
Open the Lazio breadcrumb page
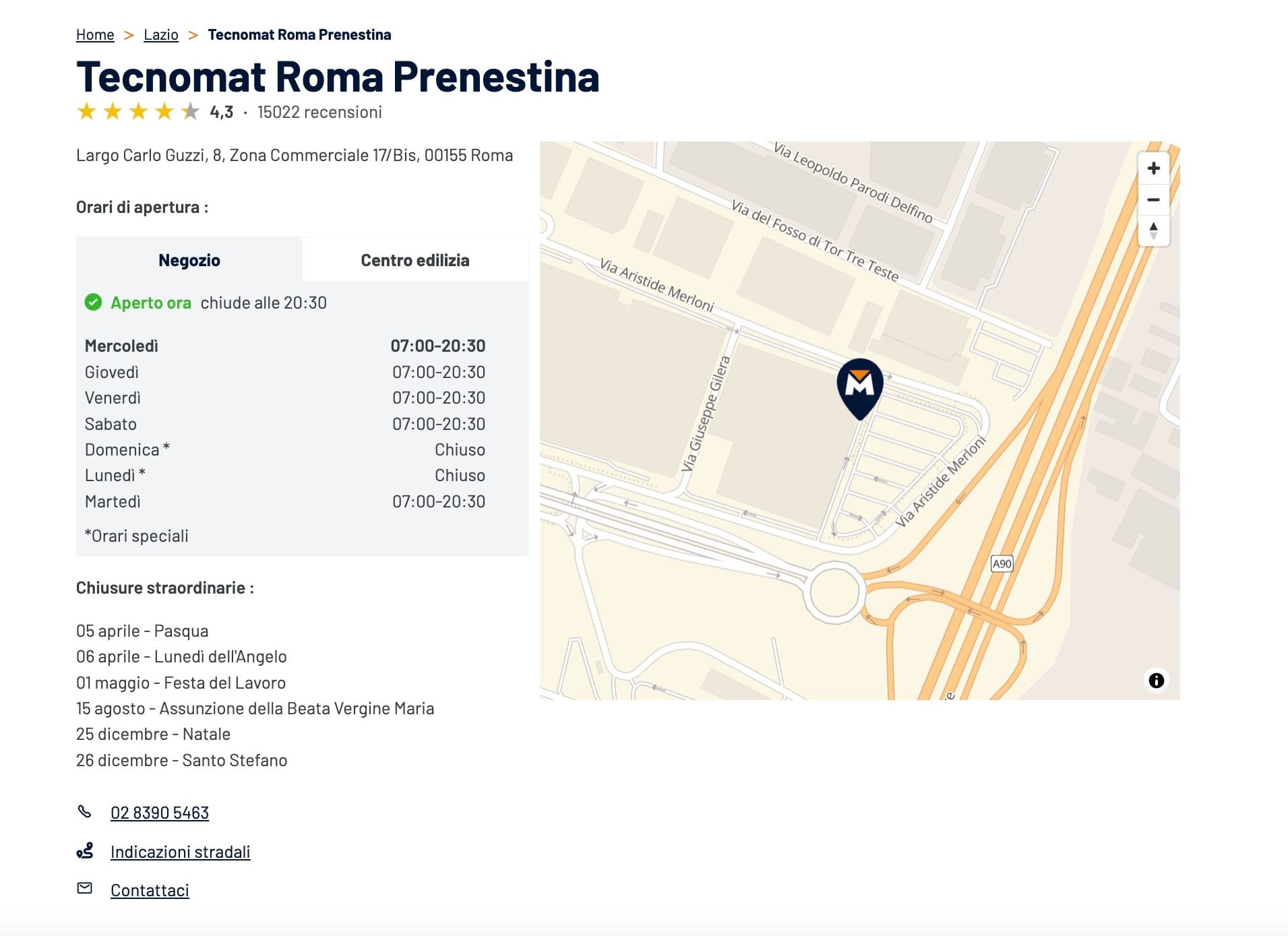[x=160, y=34]
